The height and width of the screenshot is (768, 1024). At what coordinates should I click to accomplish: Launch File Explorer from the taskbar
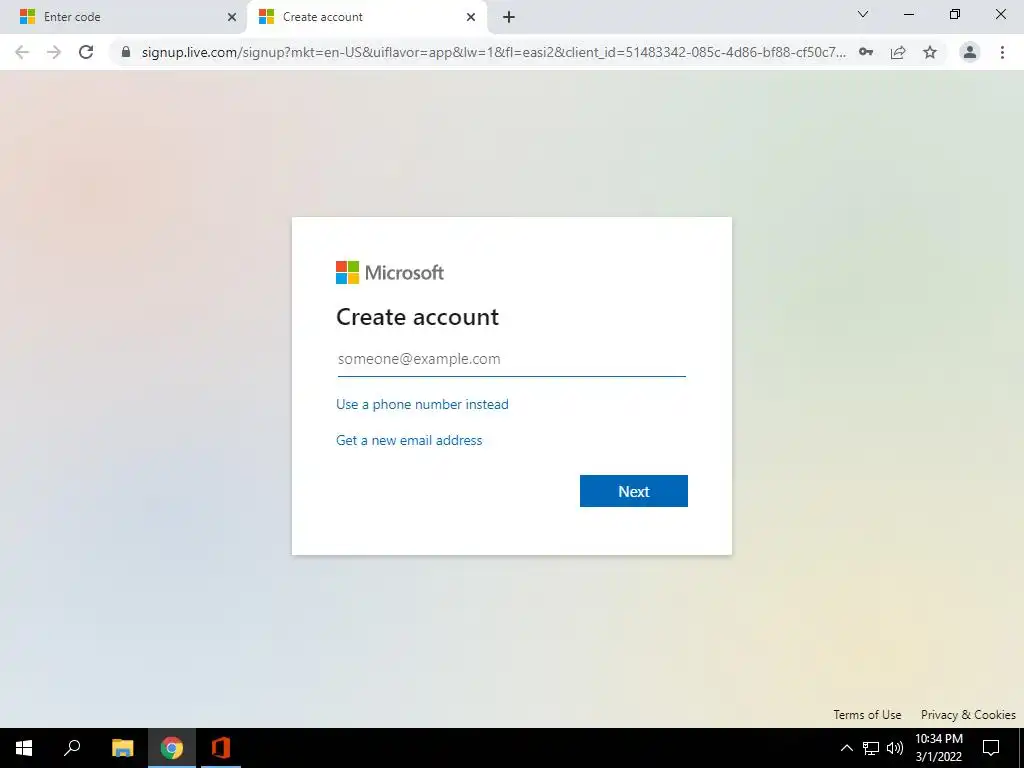[x=122, y=748]
